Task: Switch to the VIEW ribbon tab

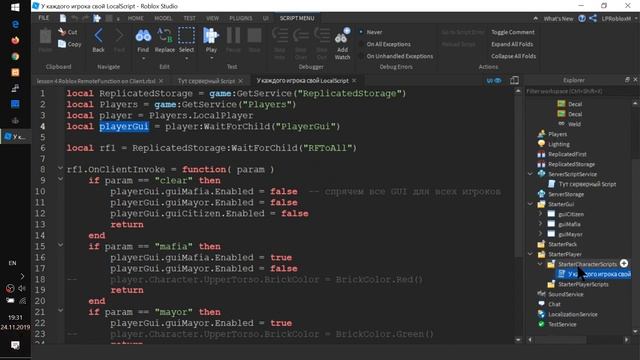Action: pos(212,18)
